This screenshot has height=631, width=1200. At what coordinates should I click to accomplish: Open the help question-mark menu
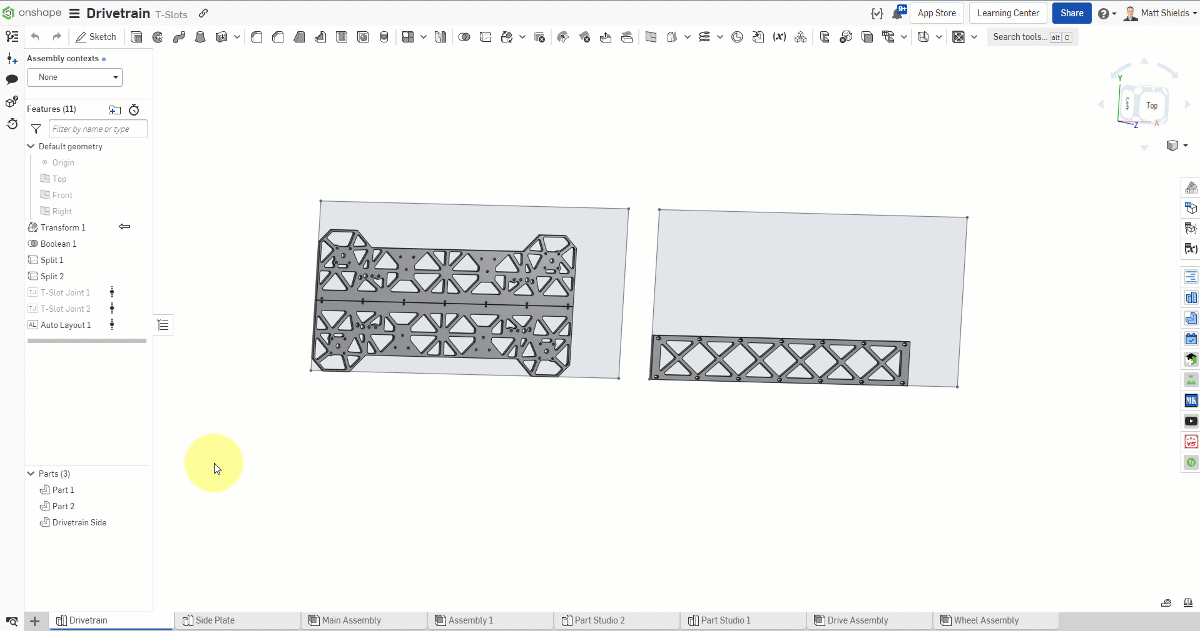(x=1104, y=12)
